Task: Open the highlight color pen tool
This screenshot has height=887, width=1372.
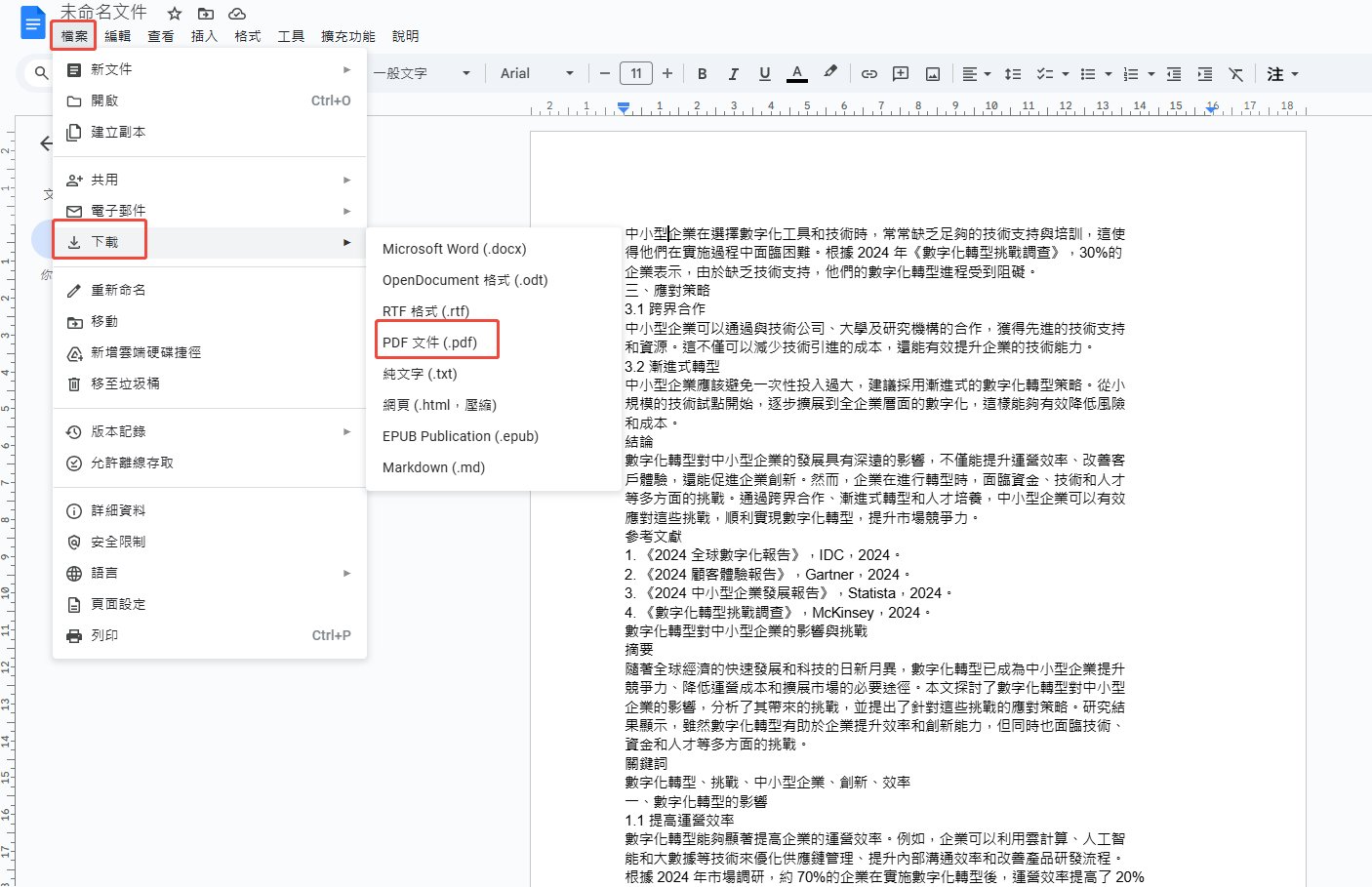Action: 829,73
